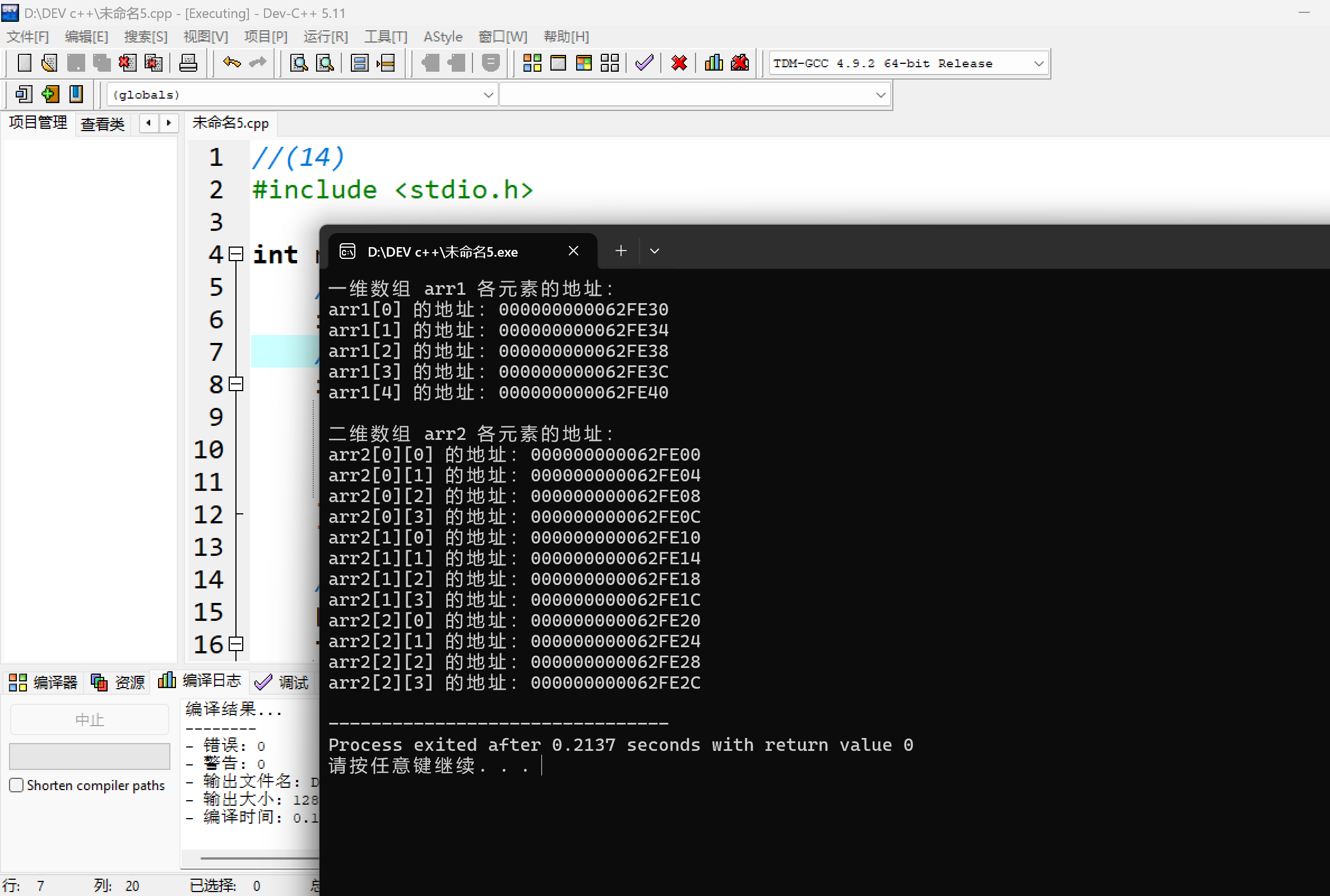Open the TDM-GCC compiler selection dropdown
The height and width of the screenshot is (896, 1330).
click(x=1039, y=63)
